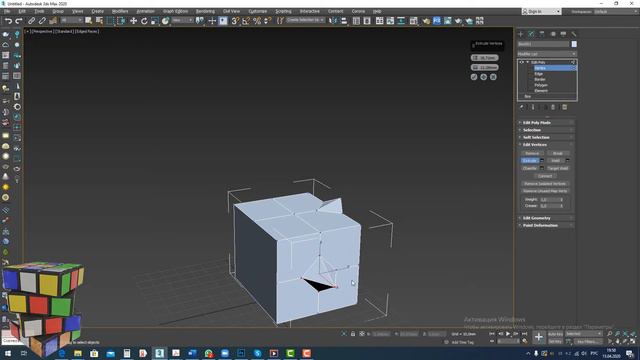Toggle Edit Poly modifier eye visibility
Viewport: 640px width, 360px height.
[521, 62]
